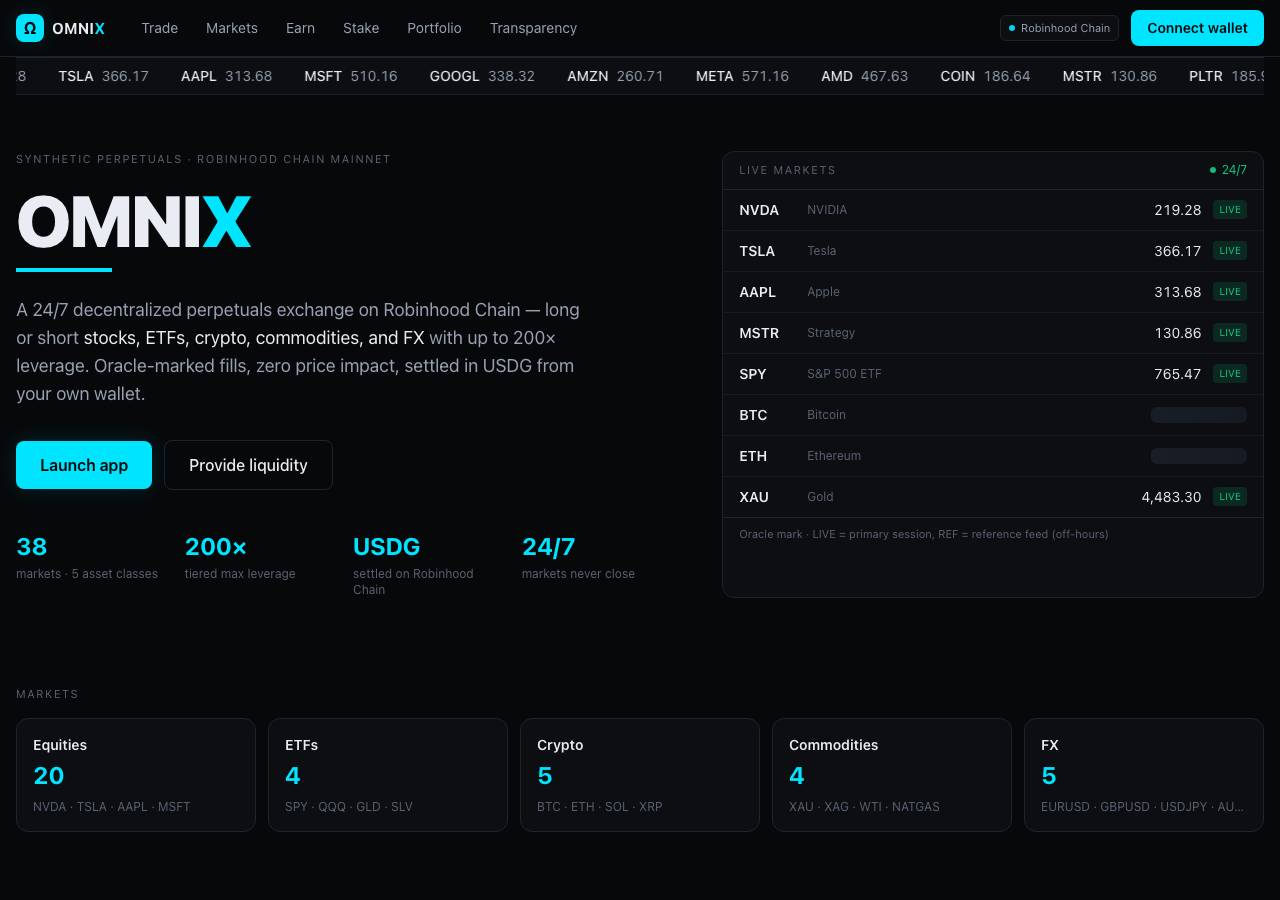The height and width of the screenshot is (900, 1280).
Task: Open the ETFs market category card
Action: click(388, 775)
